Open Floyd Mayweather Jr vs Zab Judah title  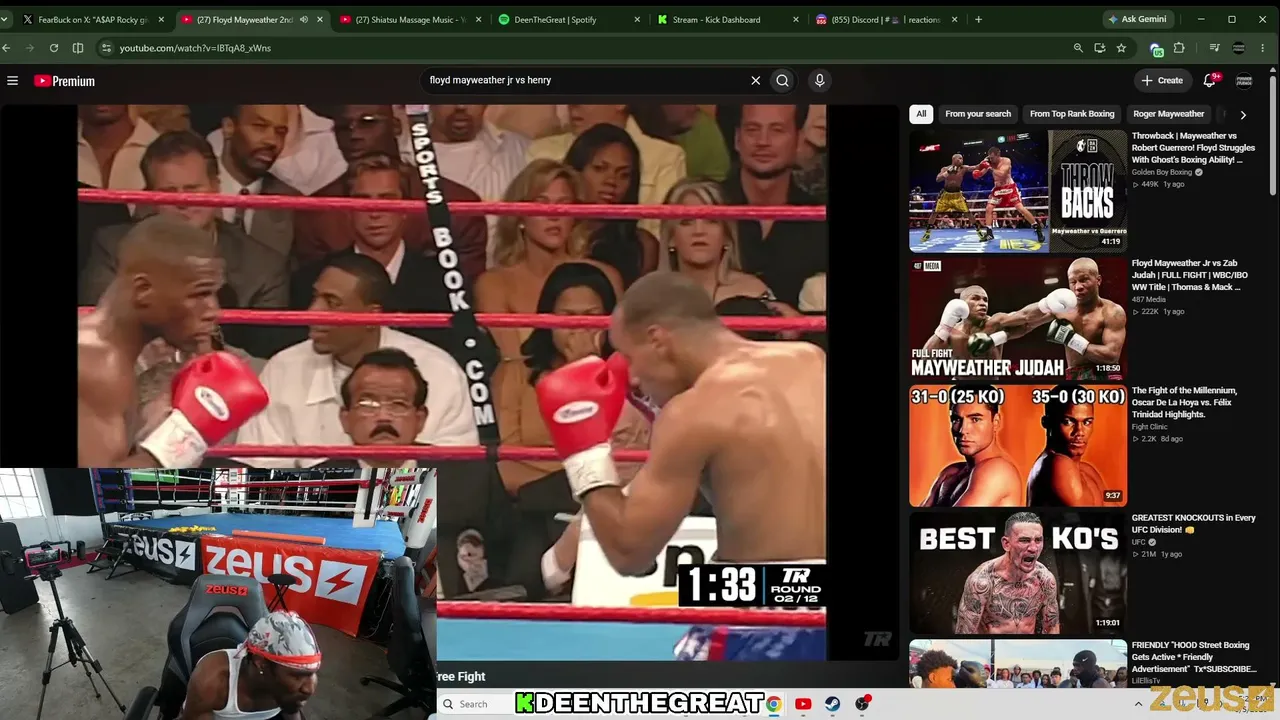tap(1191, 275)
